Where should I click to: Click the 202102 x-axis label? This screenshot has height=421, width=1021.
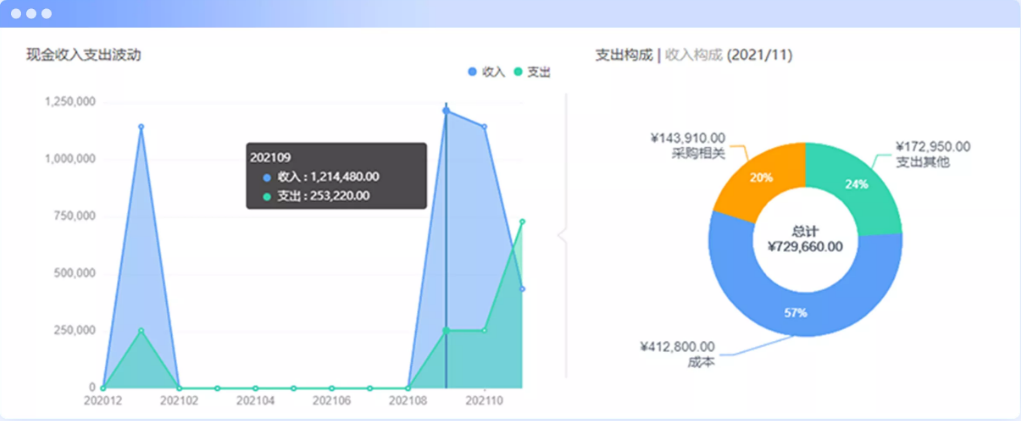coord(178,401)
